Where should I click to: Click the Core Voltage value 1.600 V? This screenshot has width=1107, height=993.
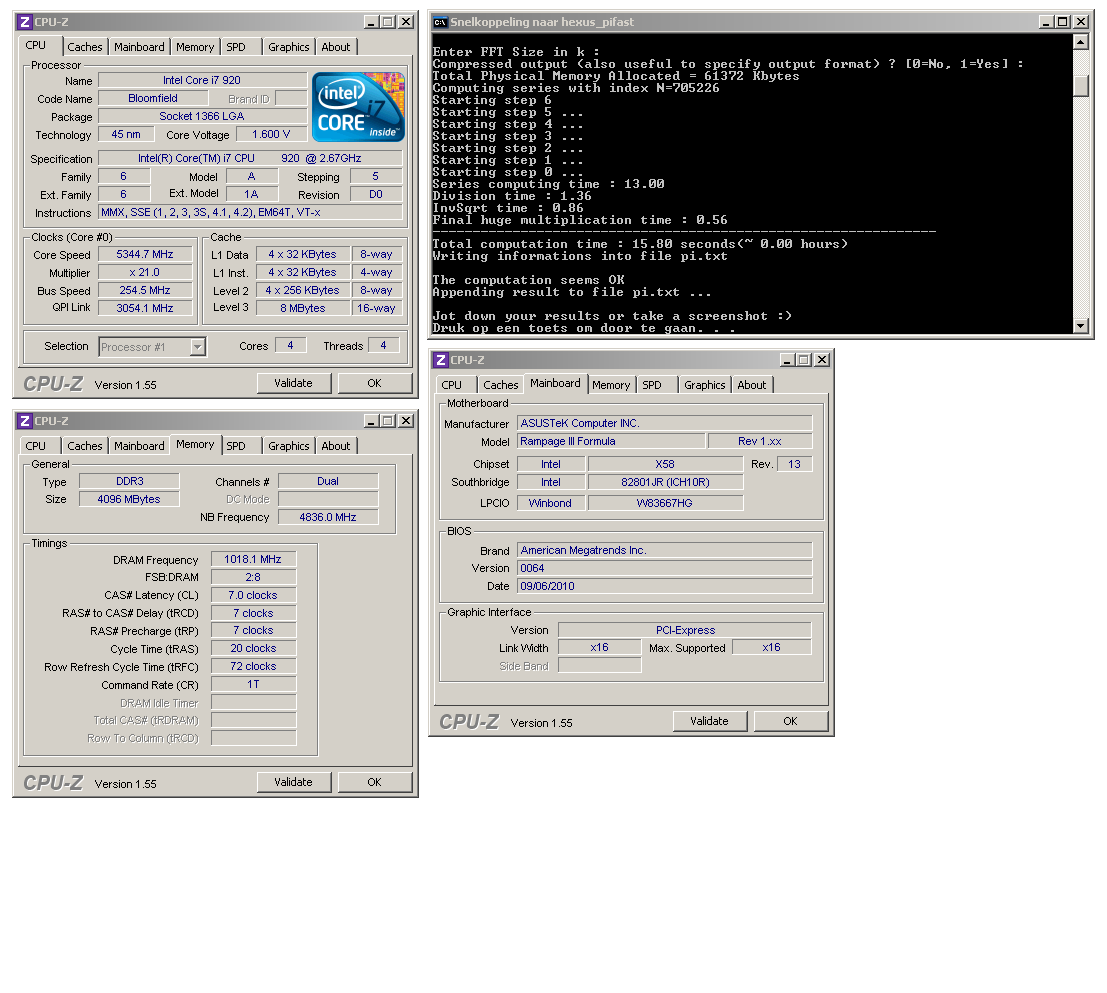[x=271, y=134]
